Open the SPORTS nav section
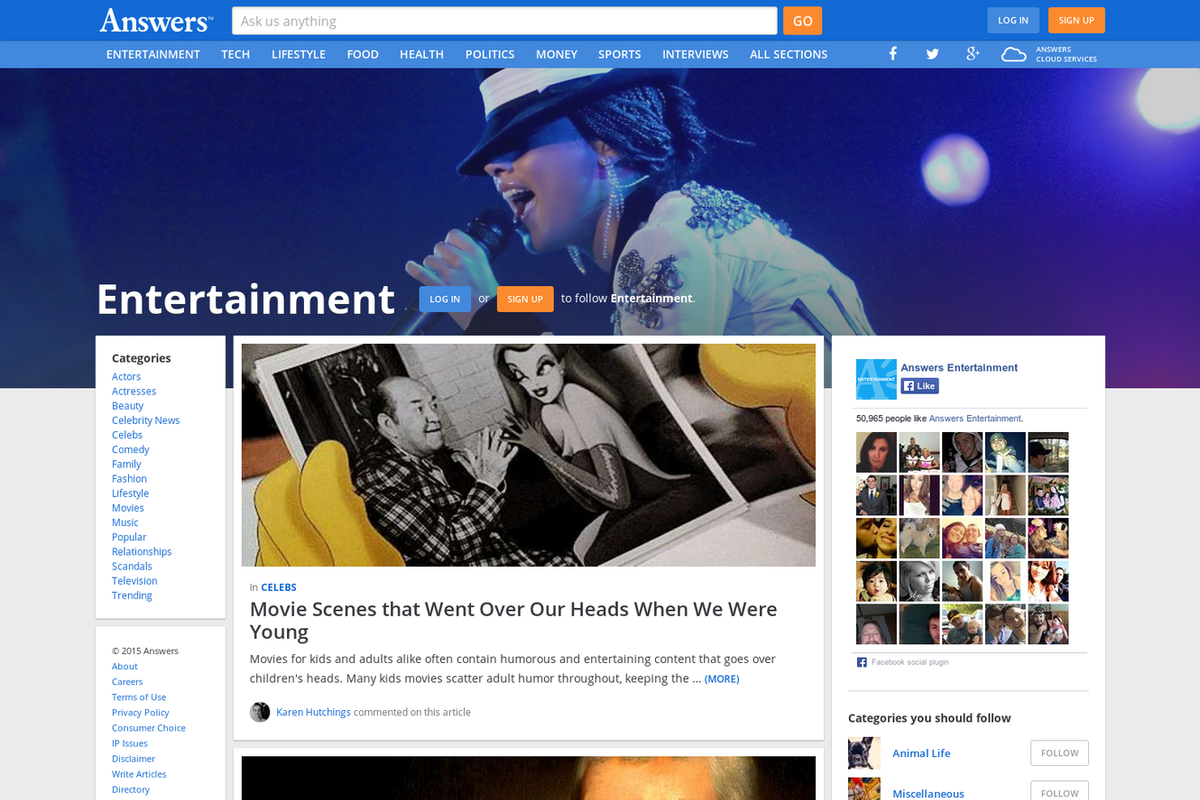 [620, 54]
